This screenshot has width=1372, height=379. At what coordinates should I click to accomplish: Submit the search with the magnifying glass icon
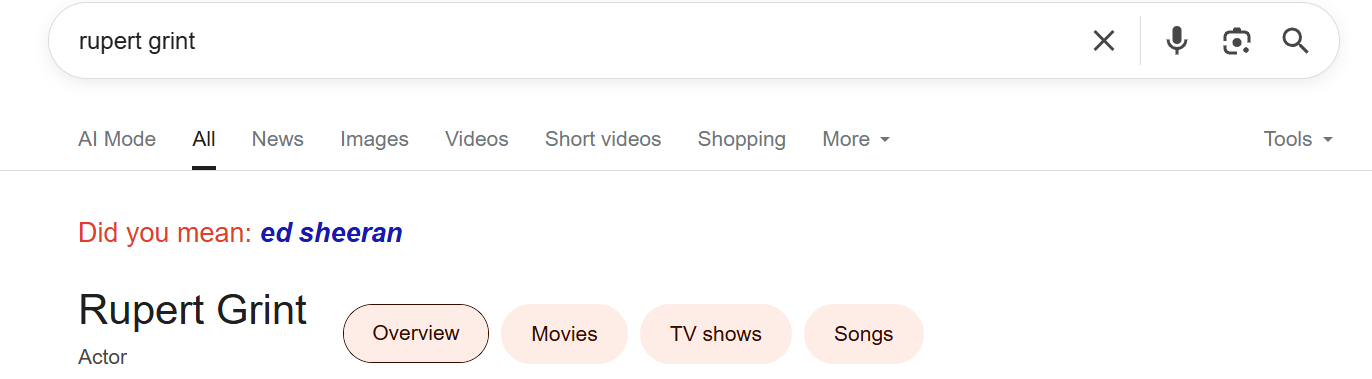tap(1296, 41)
